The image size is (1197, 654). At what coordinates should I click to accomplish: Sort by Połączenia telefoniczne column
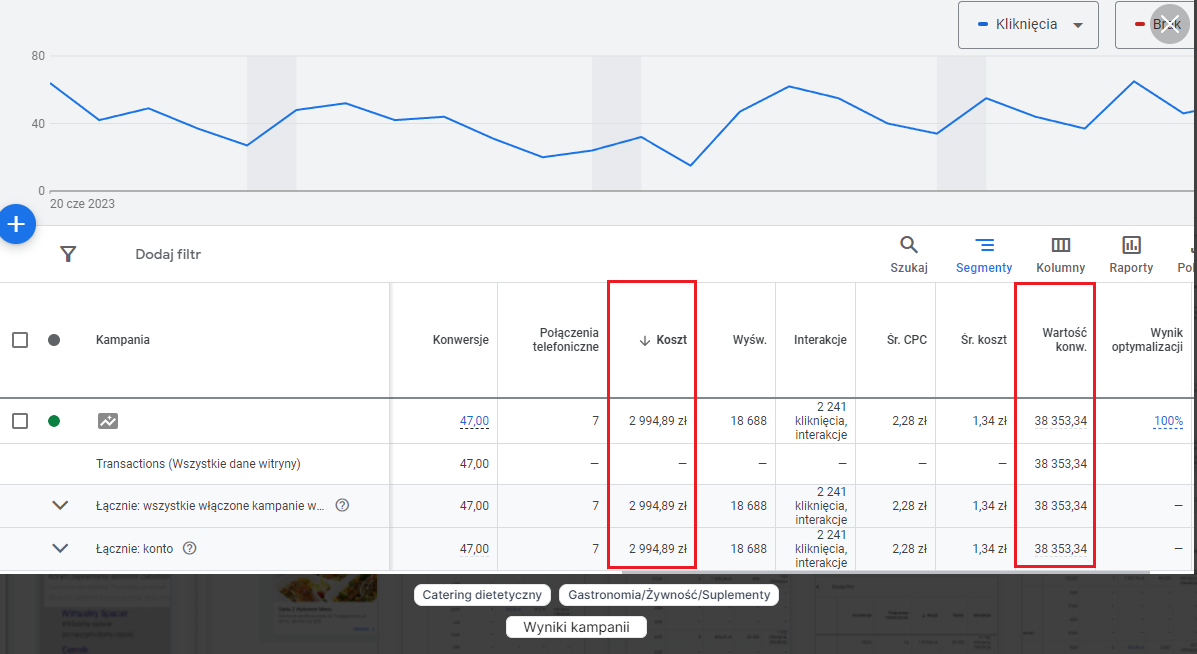(x=566, y=340)
